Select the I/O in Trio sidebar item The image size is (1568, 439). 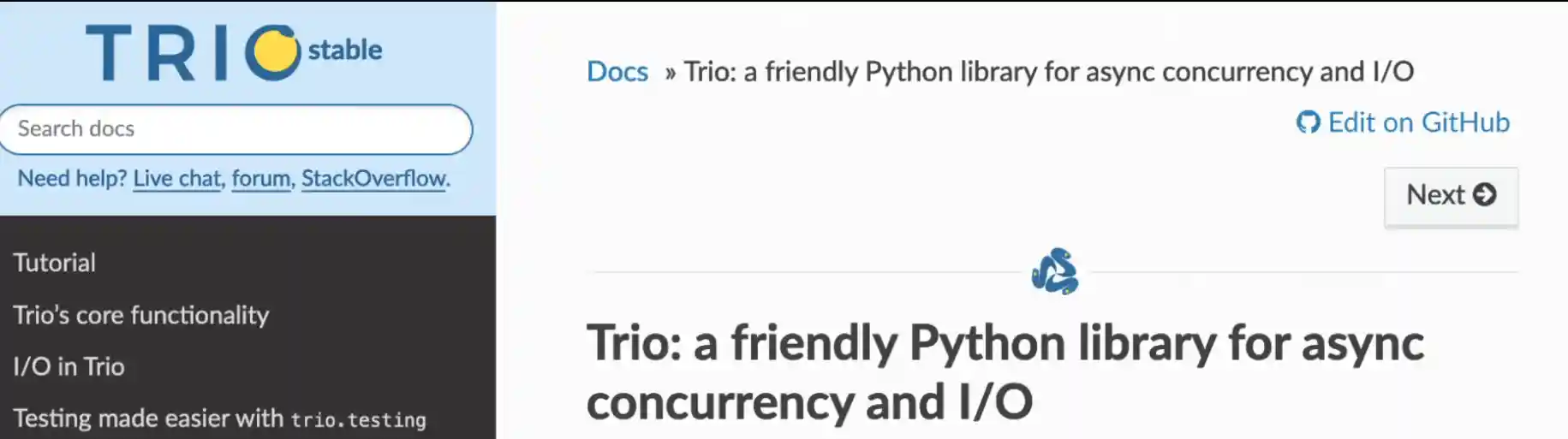pos(69,366)
